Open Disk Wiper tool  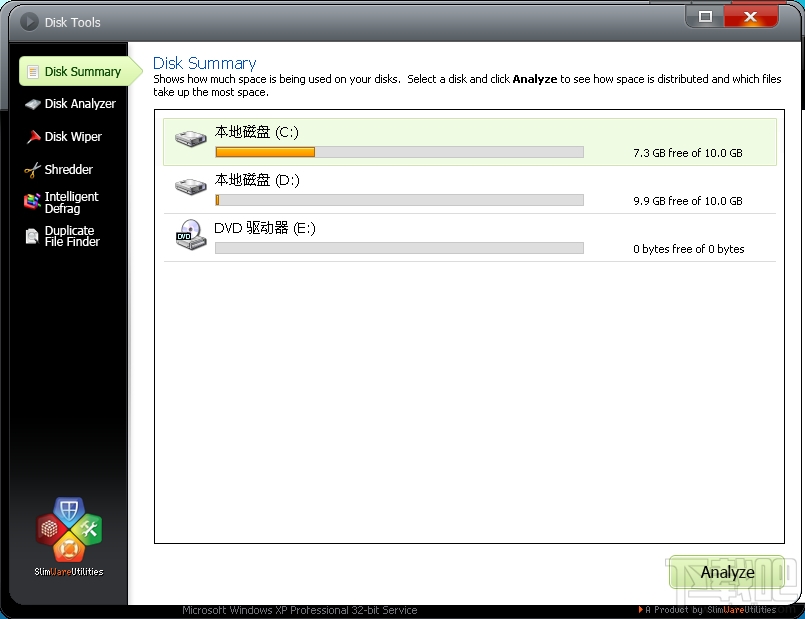(64, 137)
